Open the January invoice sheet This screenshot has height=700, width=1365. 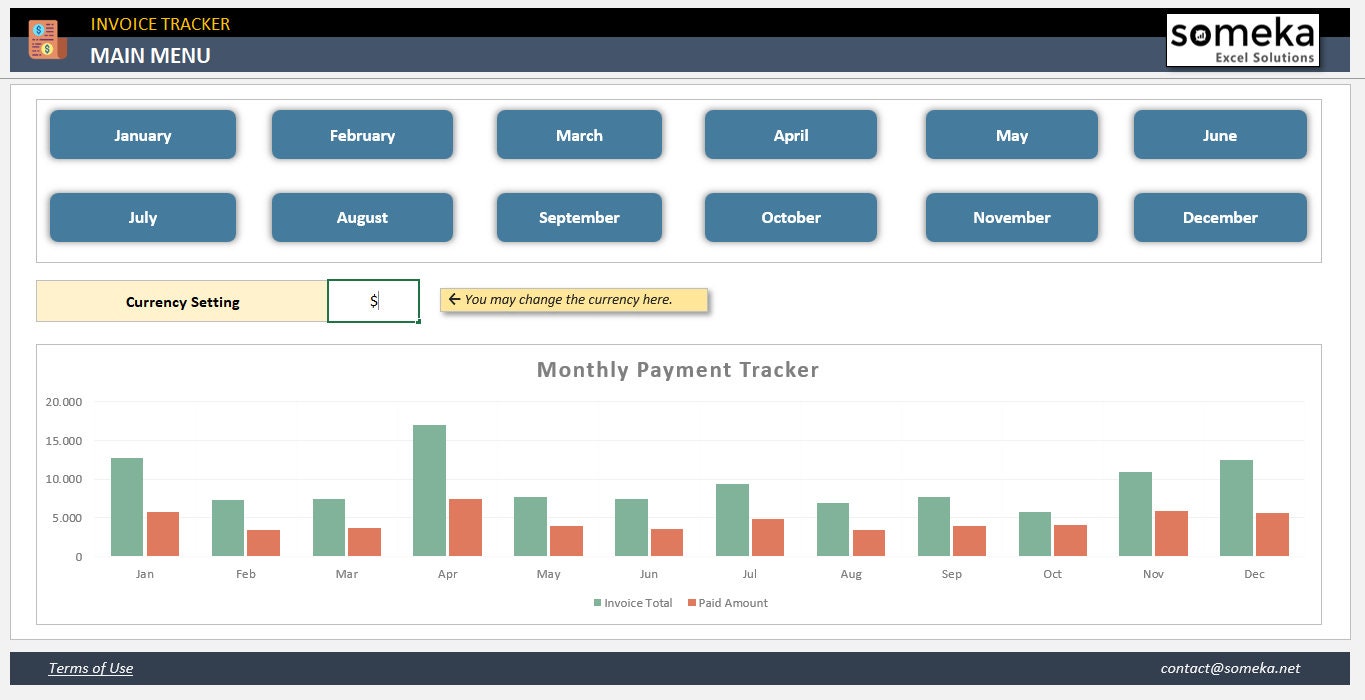[x=143, y=135]
